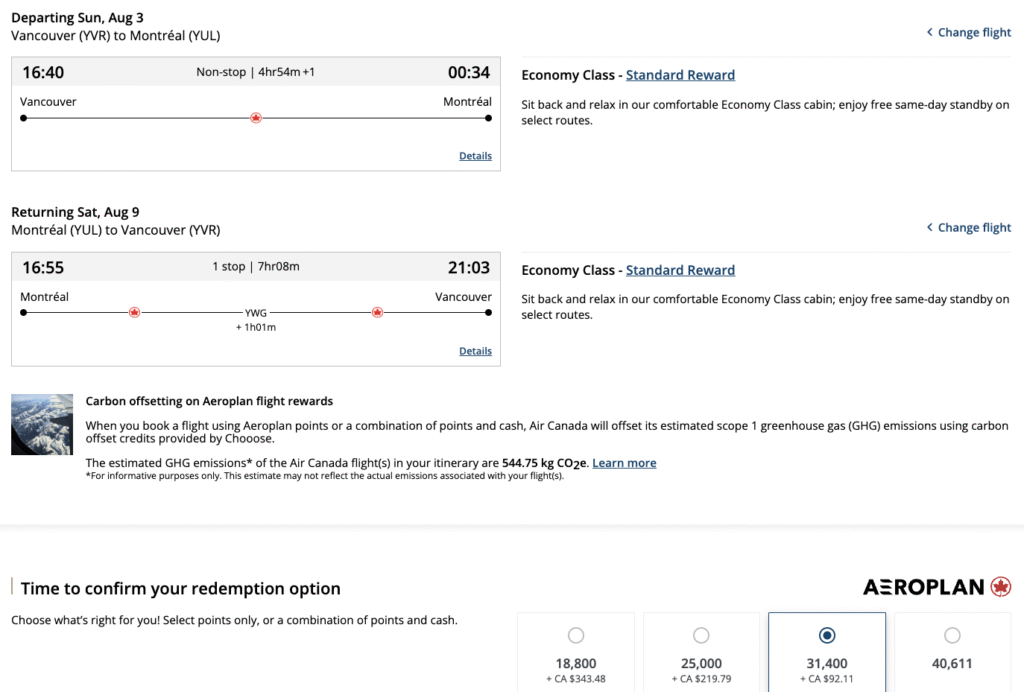Select the 25,000 points redemption option
This screenshot has height=692, width=1024.
coord(701,635)
